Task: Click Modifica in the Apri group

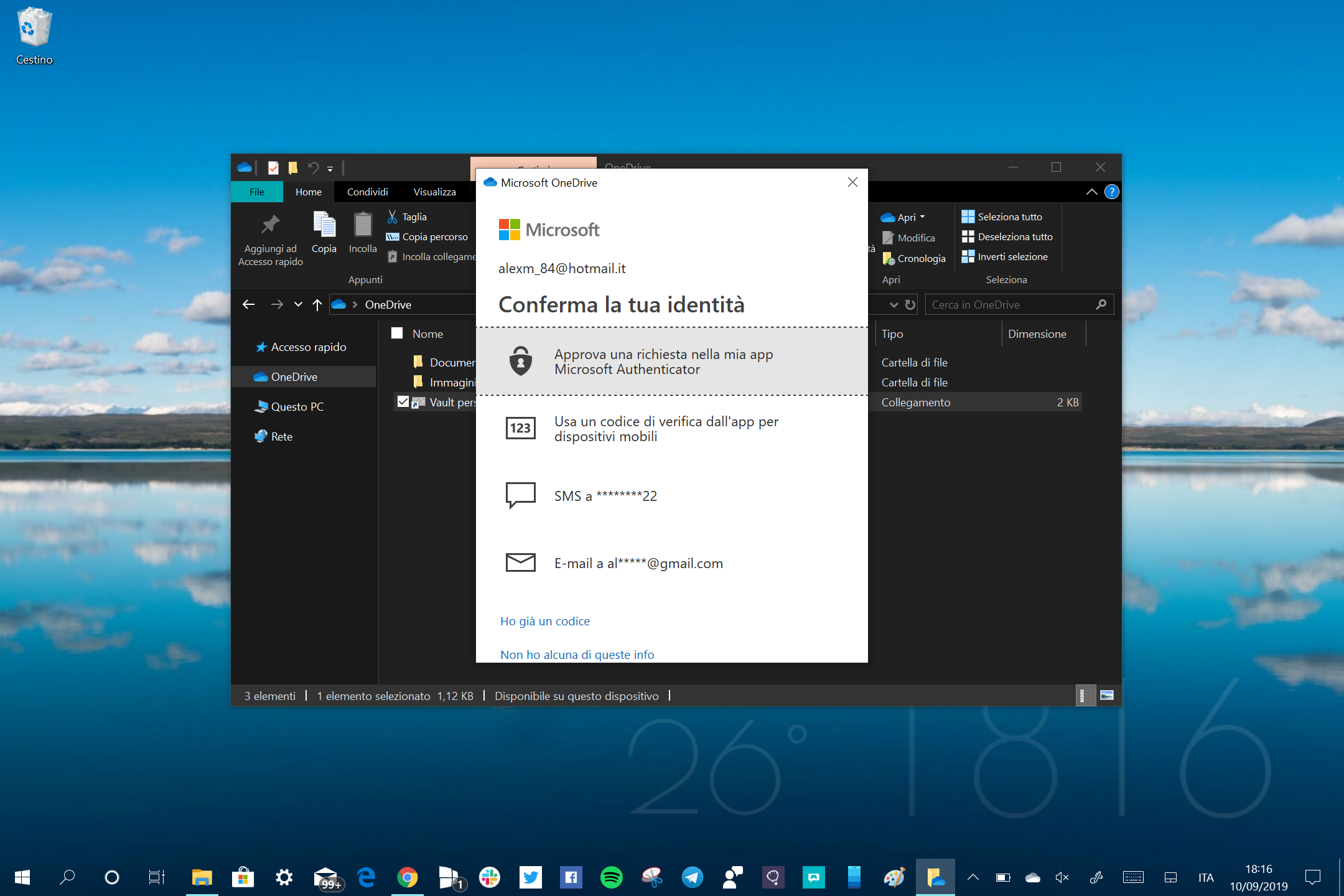Action: click(908, 238)
